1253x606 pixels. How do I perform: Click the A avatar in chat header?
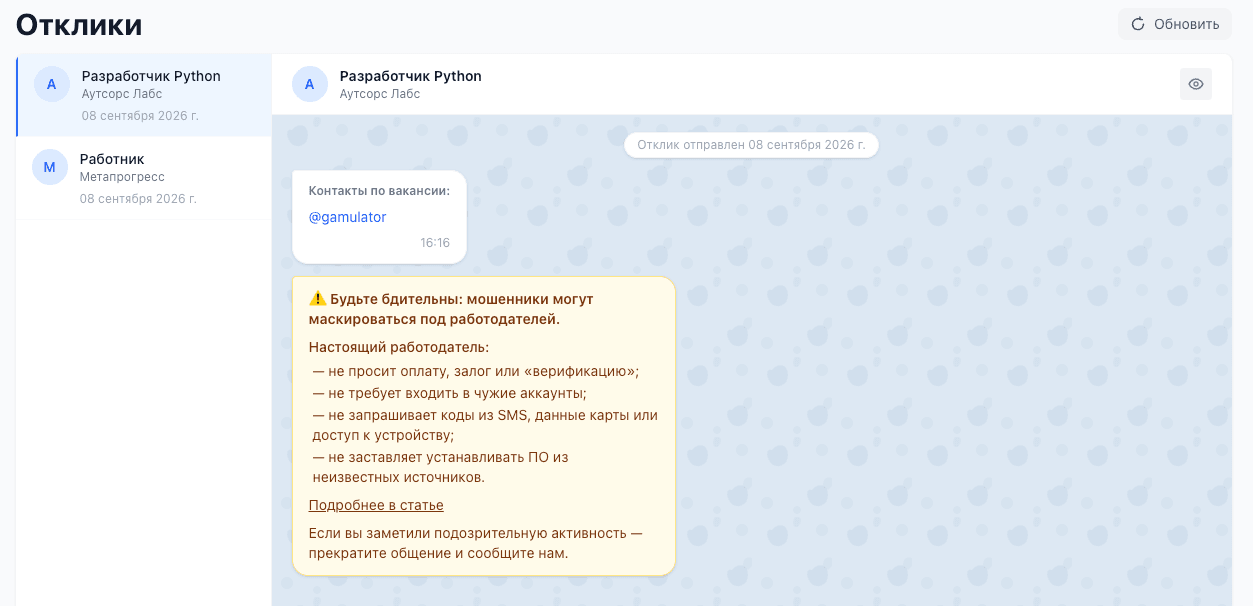pos(310,84)
